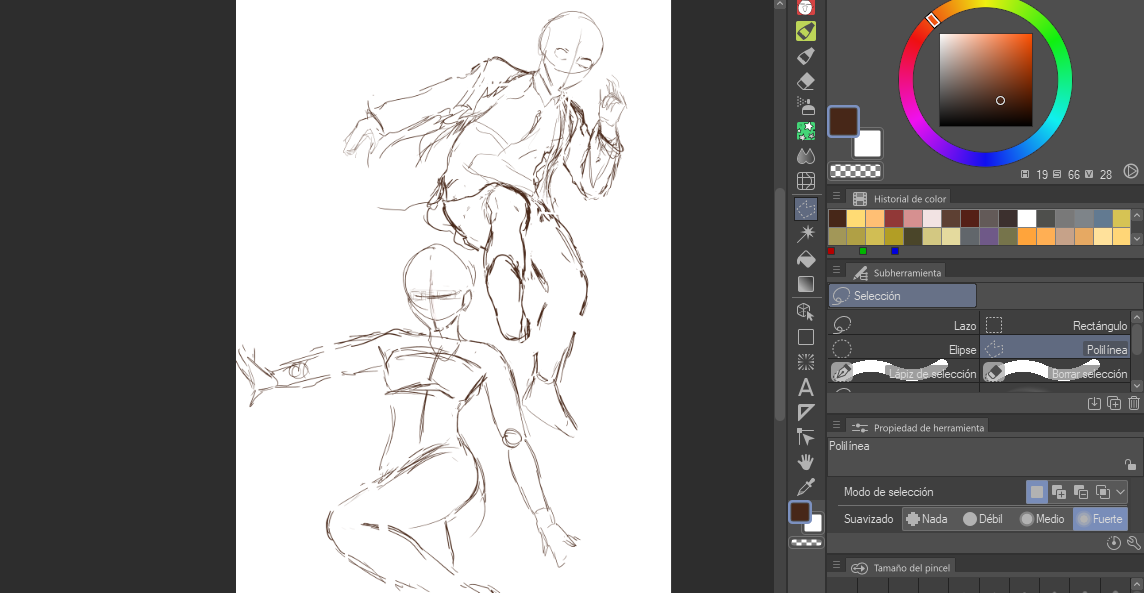Delete the subtool with trash icon
This screenshot has width=1144, height=593.
click(x=1133, y=403)
